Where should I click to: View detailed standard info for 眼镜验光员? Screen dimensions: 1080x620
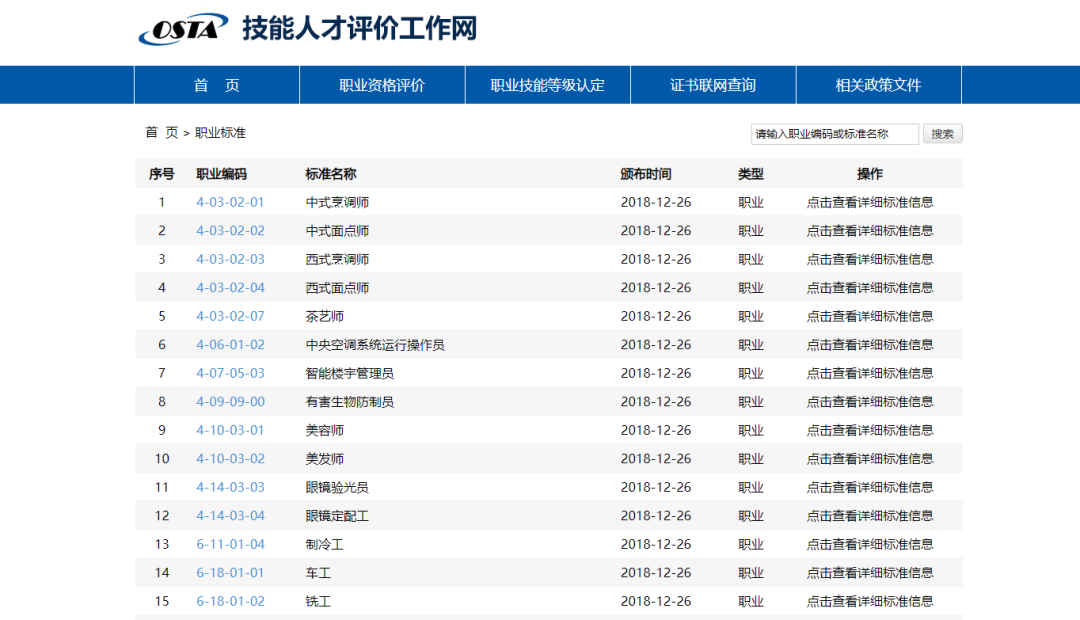[869, 487]
